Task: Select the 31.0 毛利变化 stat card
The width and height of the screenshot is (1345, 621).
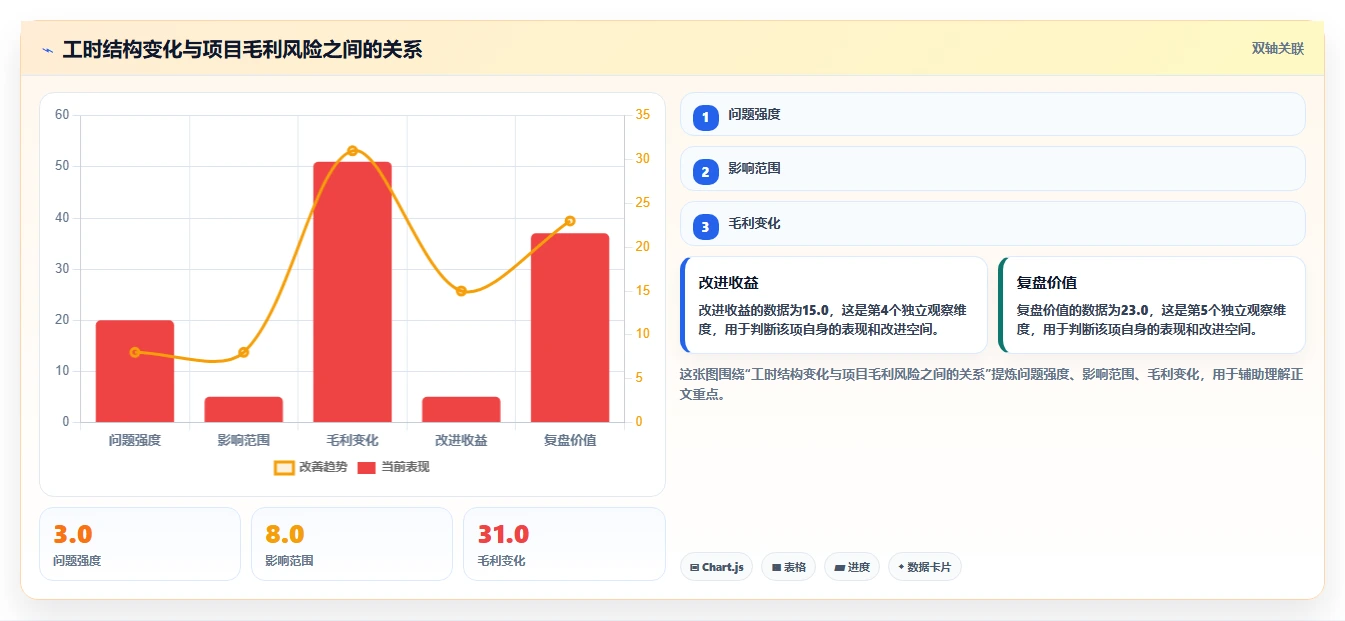Action: tap(564, 544)
